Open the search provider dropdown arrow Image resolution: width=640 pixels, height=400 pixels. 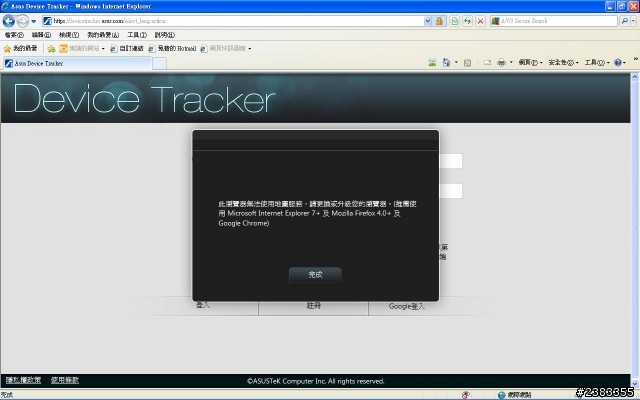point(634,21)
